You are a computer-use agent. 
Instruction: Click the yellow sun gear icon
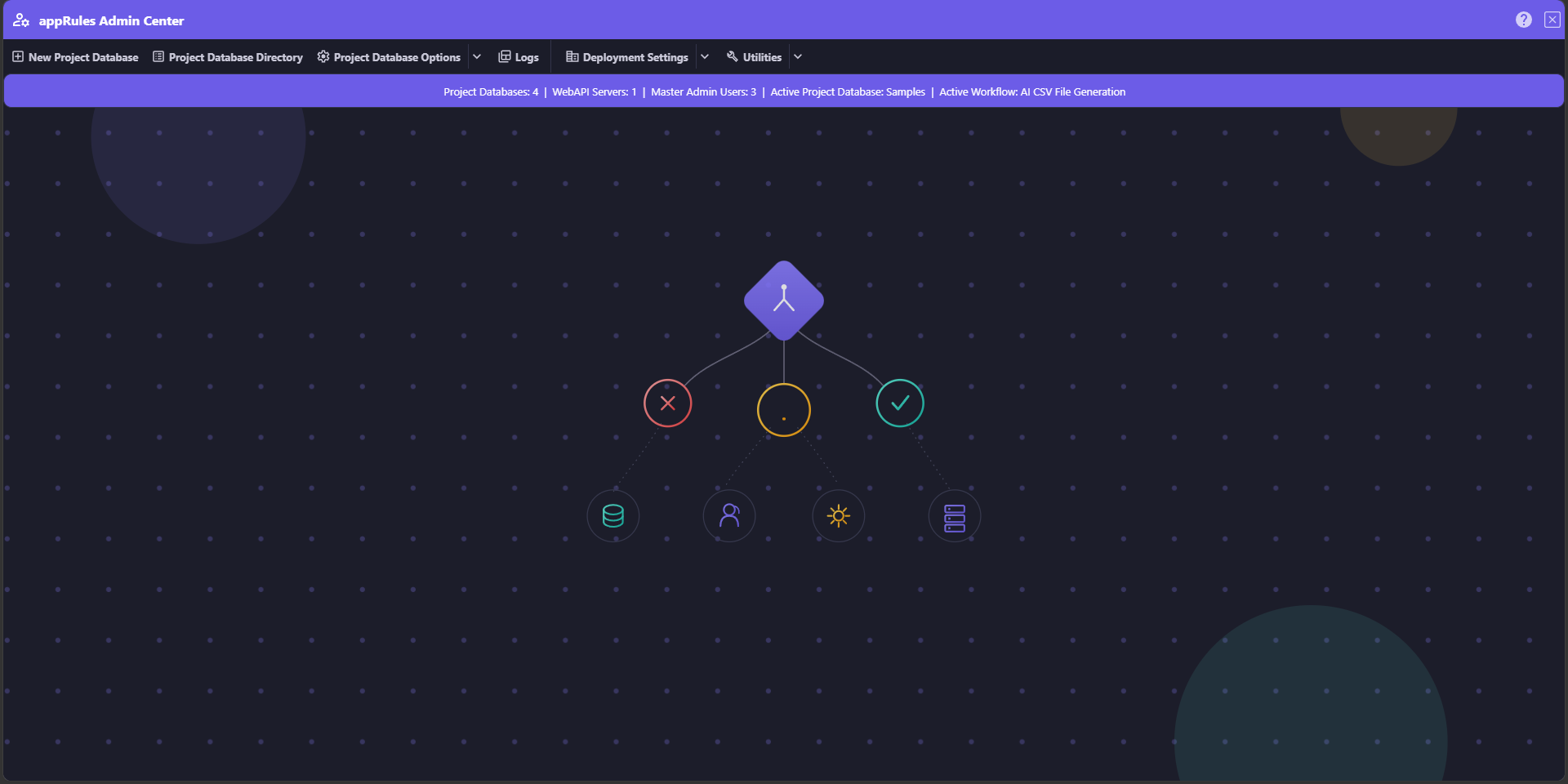pyautogui.click(x=839, y=516)
